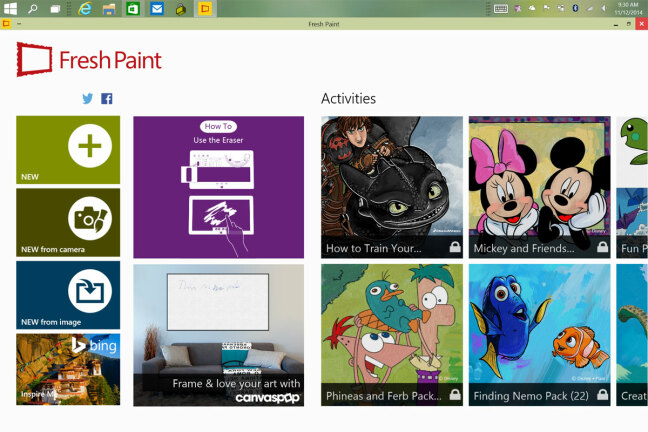
Task: Click the Activities section heading
Action: (348, 99)
